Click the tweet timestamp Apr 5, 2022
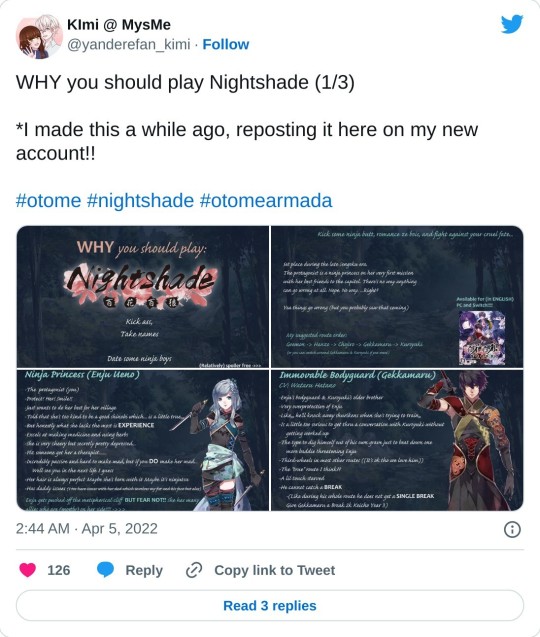Image resolution: width=540 pixels, height=637 pixels. (87, 529)
